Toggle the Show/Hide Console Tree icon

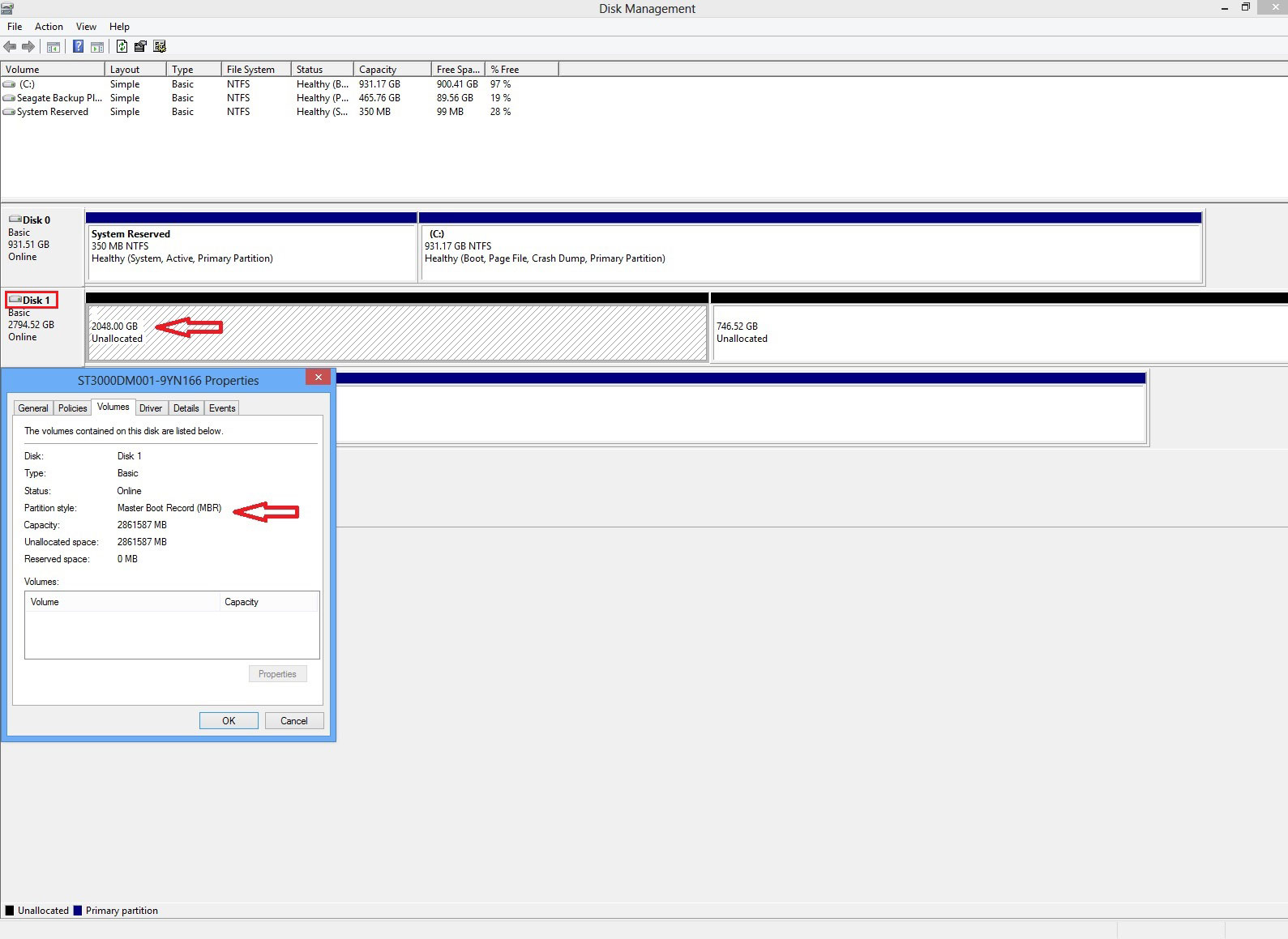coord(53,47)
